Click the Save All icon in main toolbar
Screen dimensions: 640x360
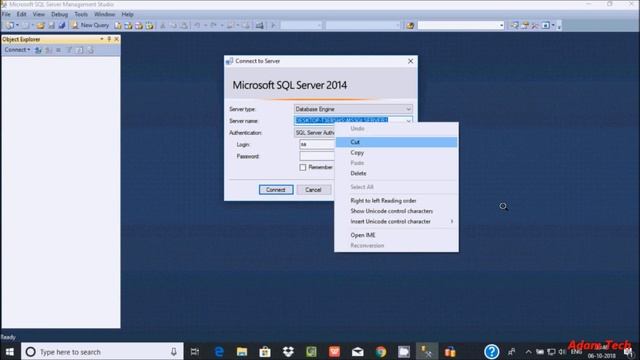tap(62, 25)
